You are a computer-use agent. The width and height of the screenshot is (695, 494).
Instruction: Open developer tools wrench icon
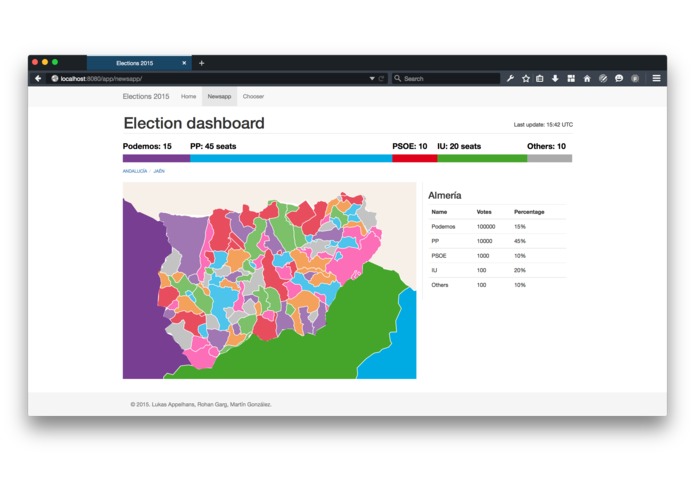tap(510, 78)
